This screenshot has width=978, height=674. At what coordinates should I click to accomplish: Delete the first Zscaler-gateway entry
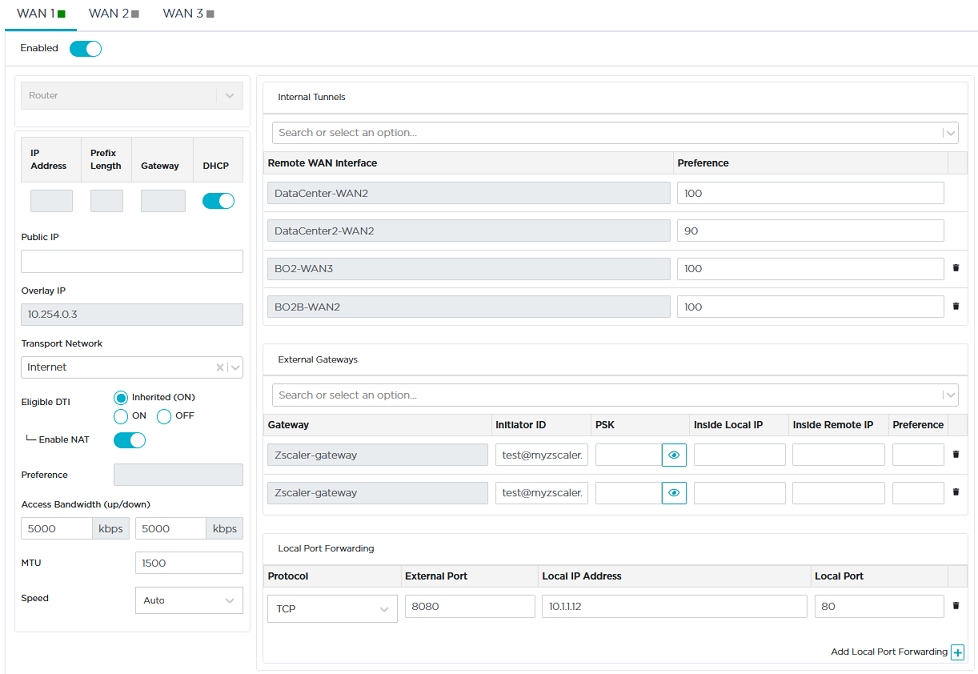(x=955, y=454)
